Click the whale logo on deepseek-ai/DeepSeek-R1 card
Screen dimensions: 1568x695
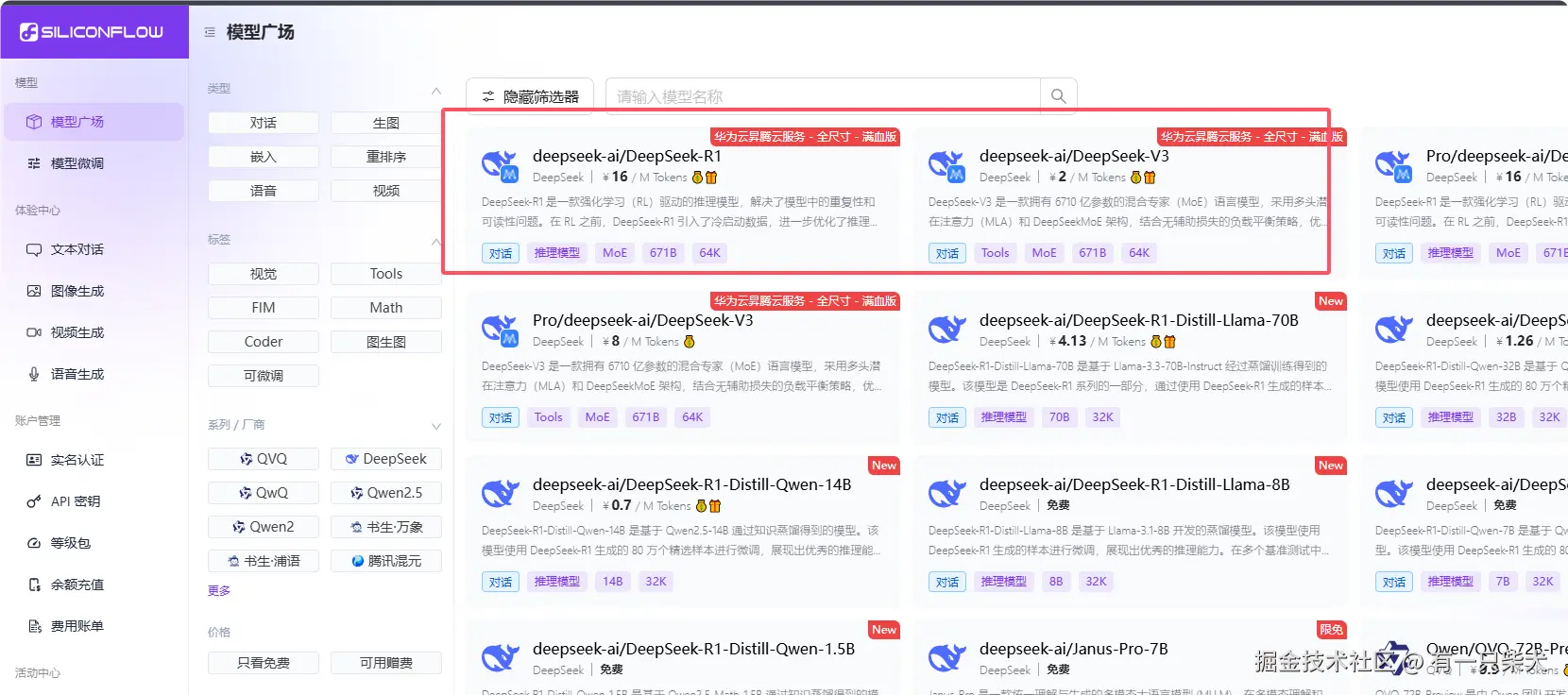(500, 165)
